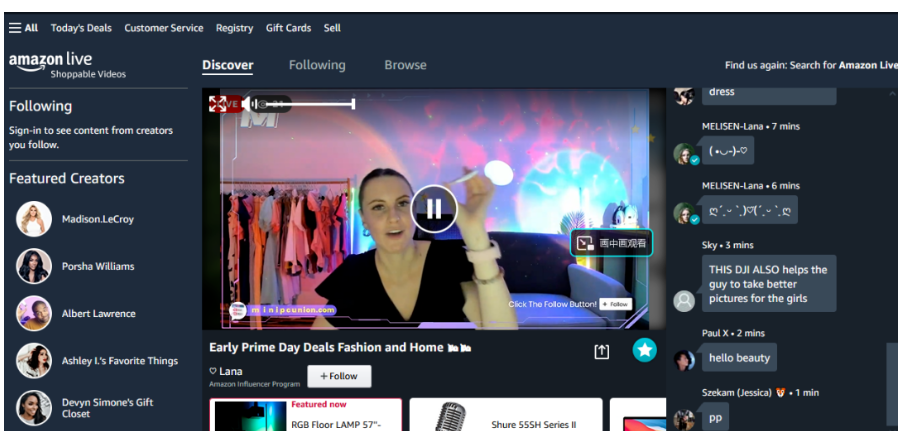Switch to the Browse tab
Screen dimensions: 909x431
click(x=405, y=66)
